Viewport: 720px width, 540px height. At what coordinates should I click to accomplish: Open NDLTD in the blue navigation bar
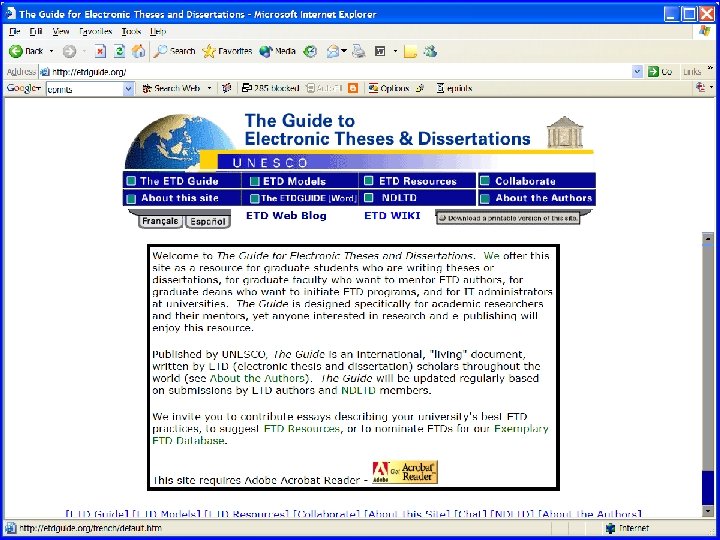(417, 198)
